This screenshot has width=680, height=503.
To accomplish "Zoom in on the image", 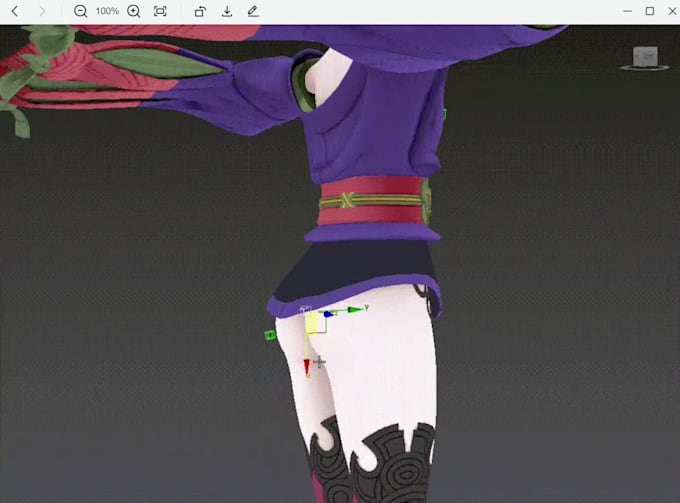I will pyautogui.click(x=134, y=11).
